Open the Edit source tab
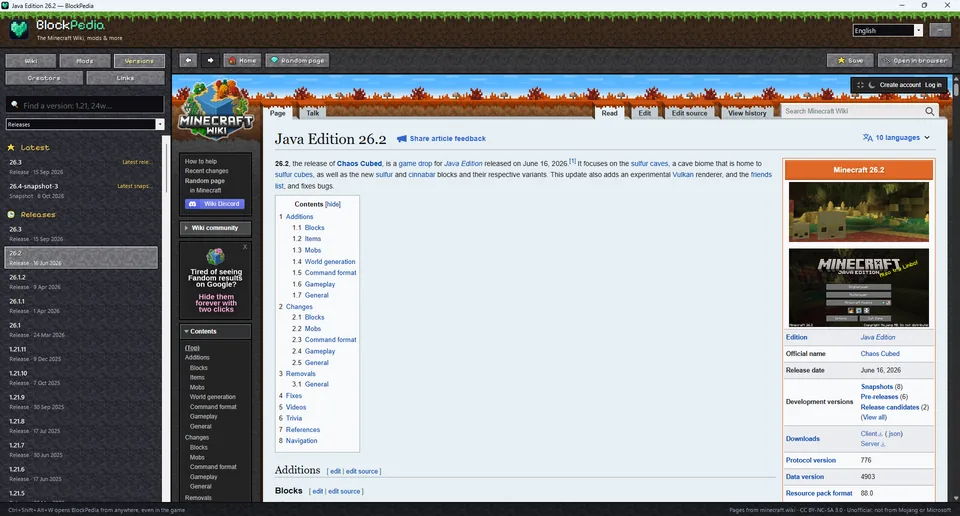This screenshot has height=516, width=960. 689,113
